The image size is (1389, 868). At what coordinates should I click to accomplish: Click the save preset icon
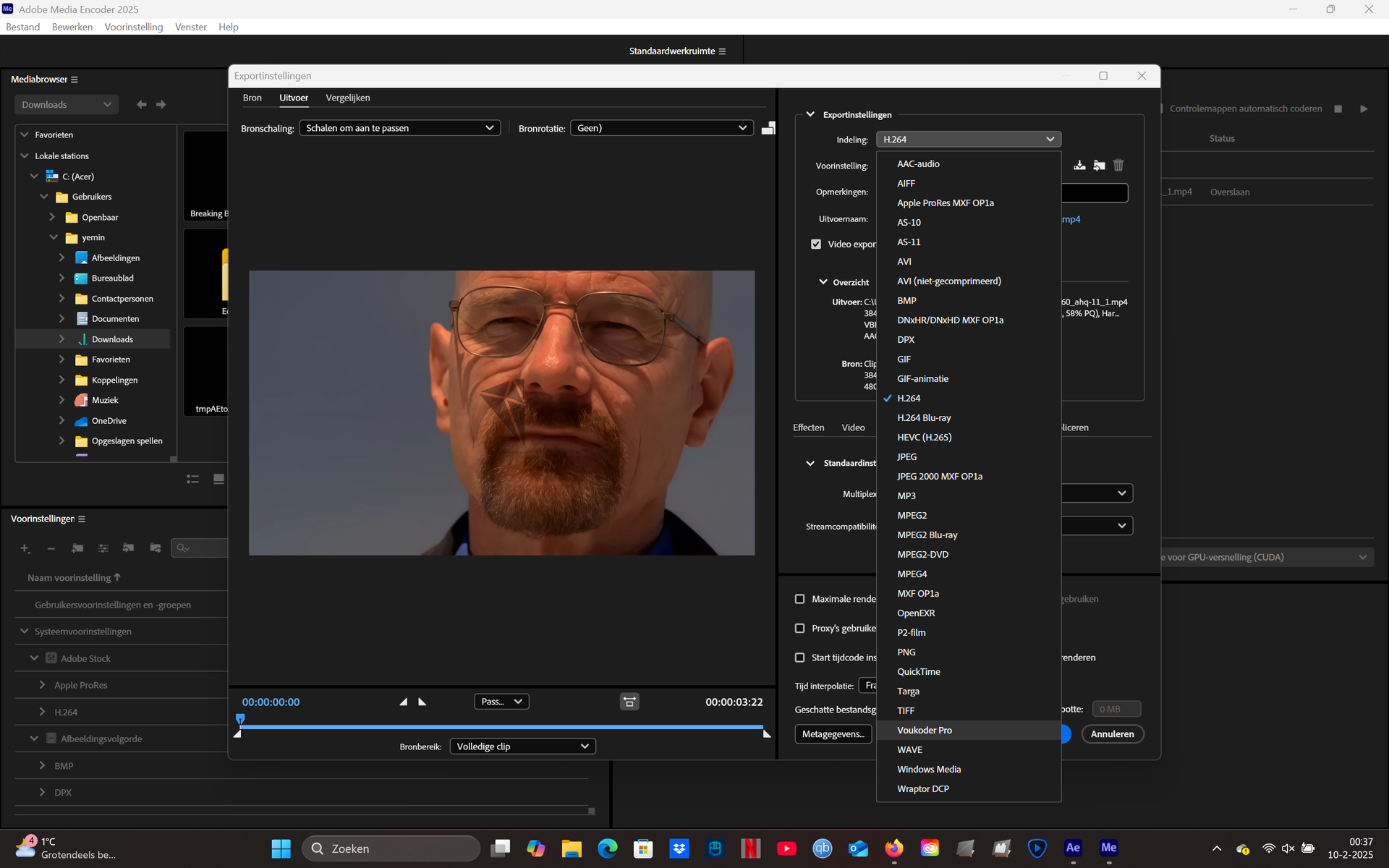point(1079,165)
